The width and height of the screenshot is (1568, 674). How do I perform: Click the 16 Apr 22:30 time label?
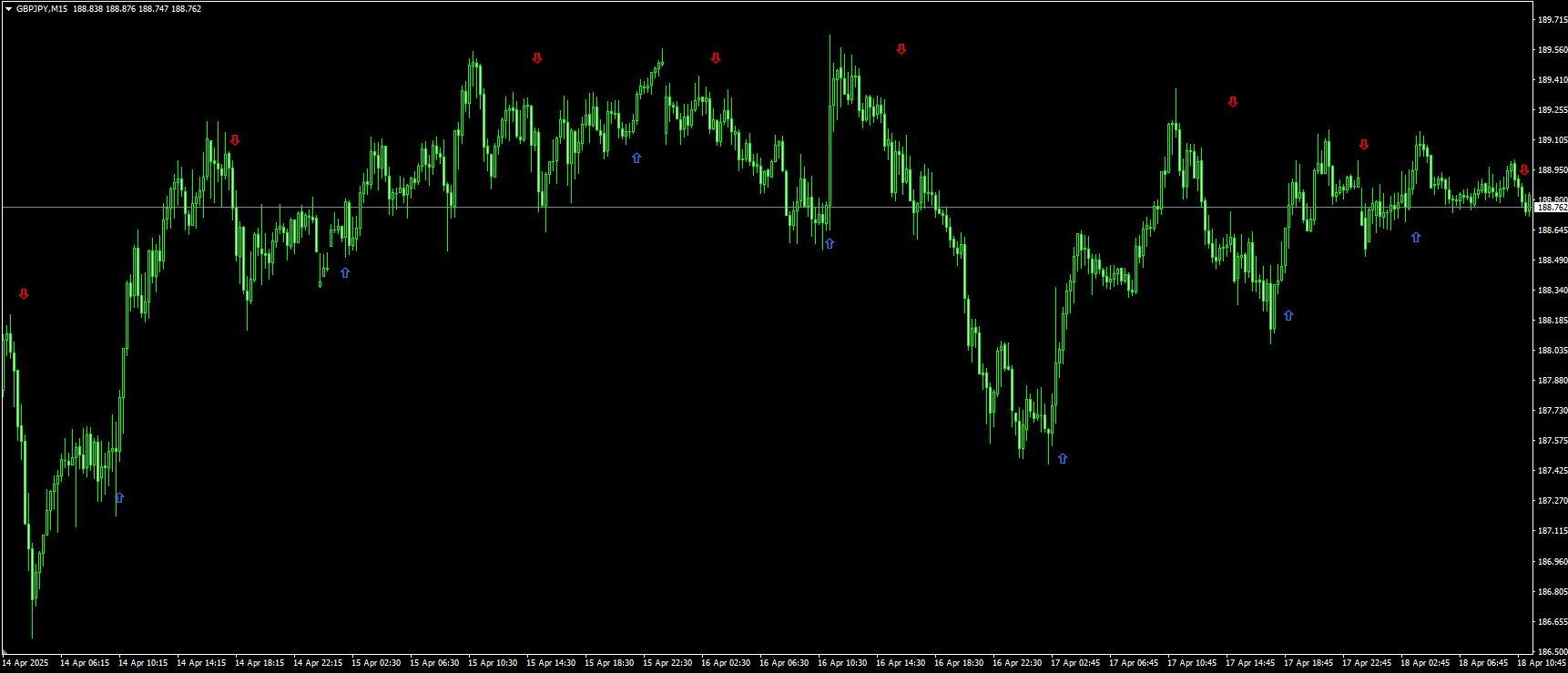pyautogui.click(x=1017, y=663)
